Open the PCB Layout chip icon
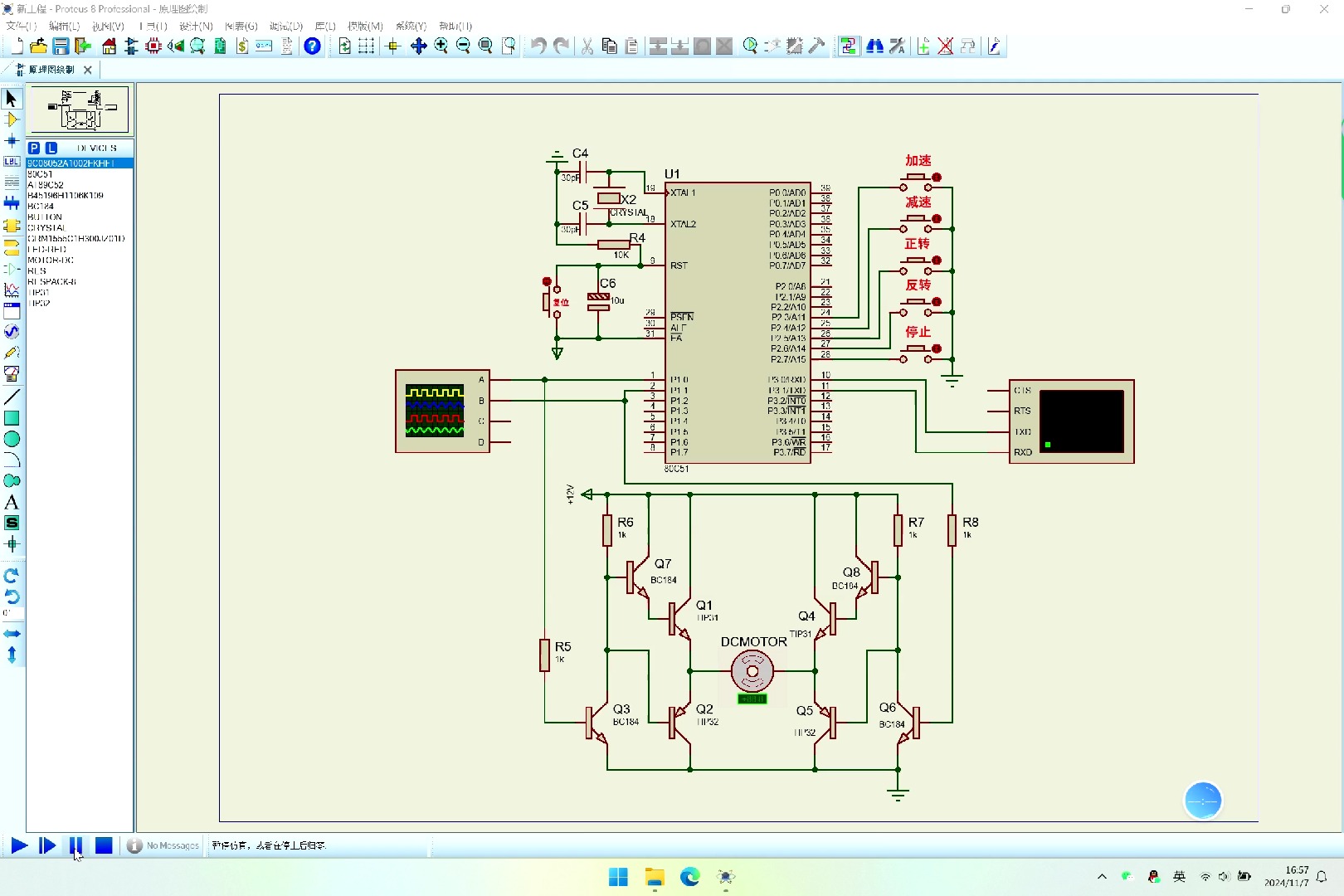This screenshot has height=896, width=1344. click(153, 46)
